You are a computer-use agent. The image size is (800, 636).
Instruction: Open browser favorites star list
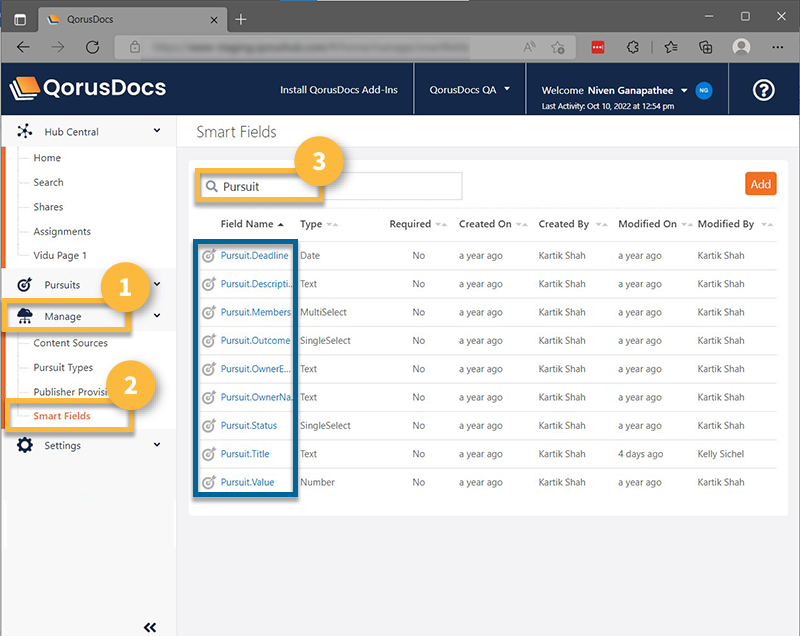(x=671, y=47)
